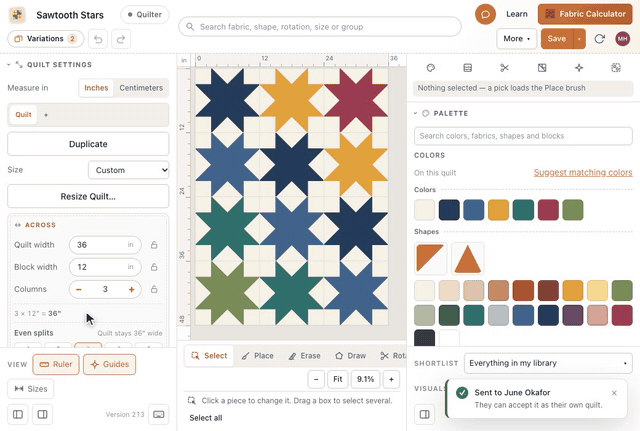This screenshot has width=640, height=431.
Task: Open the chat bubble comments button
Action: tap(485, 14)
